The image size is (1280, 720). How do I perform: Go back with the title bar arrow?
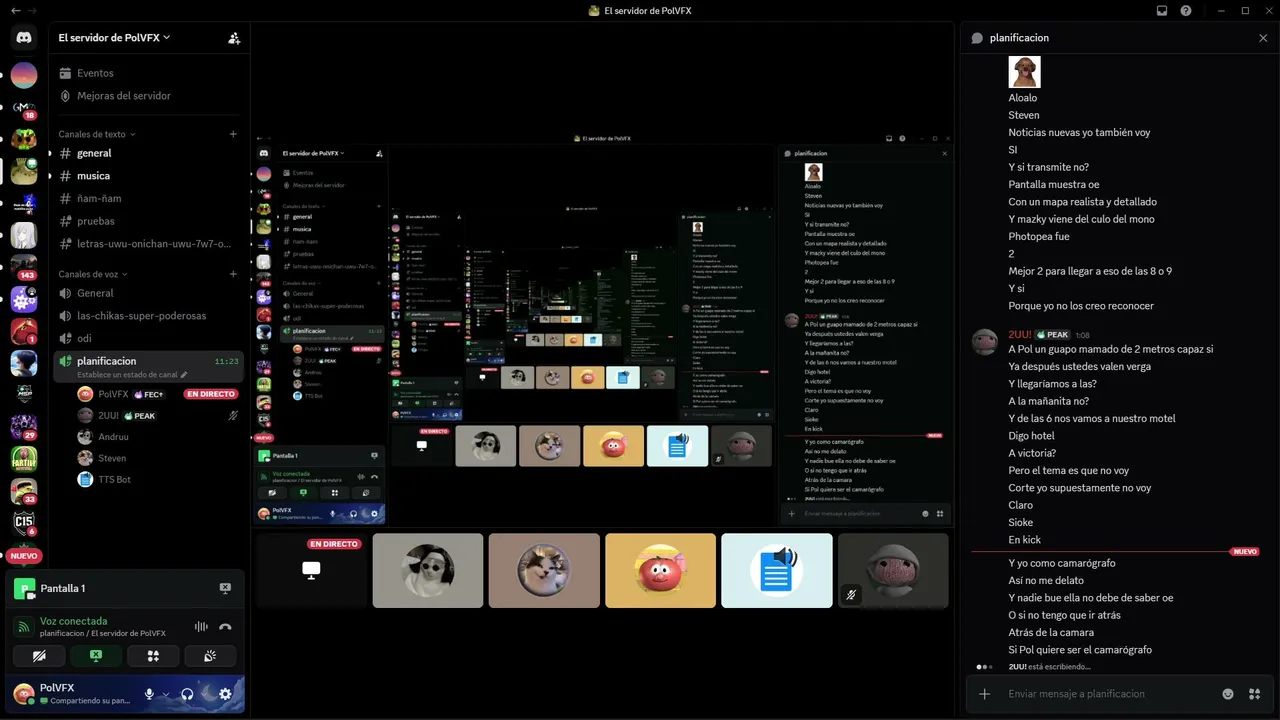point(14,11)
